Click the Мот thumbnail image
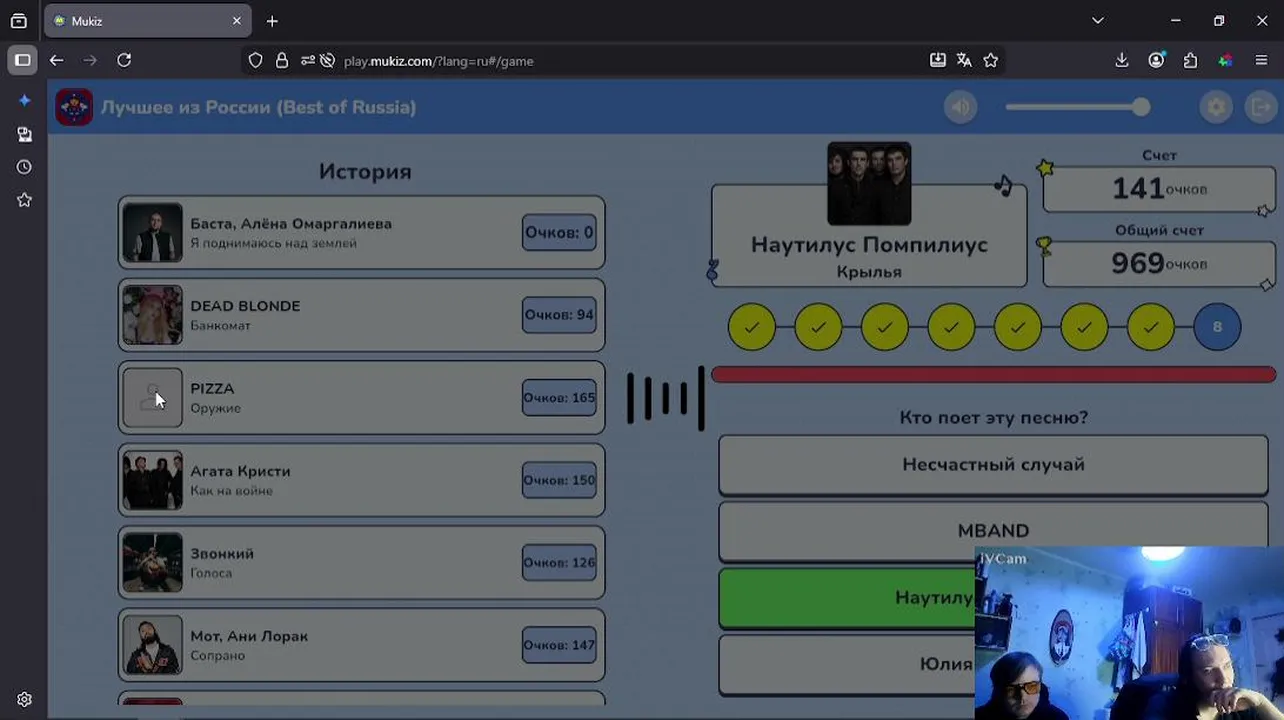This screenshot has width=1284, height=720. point(152,645)
